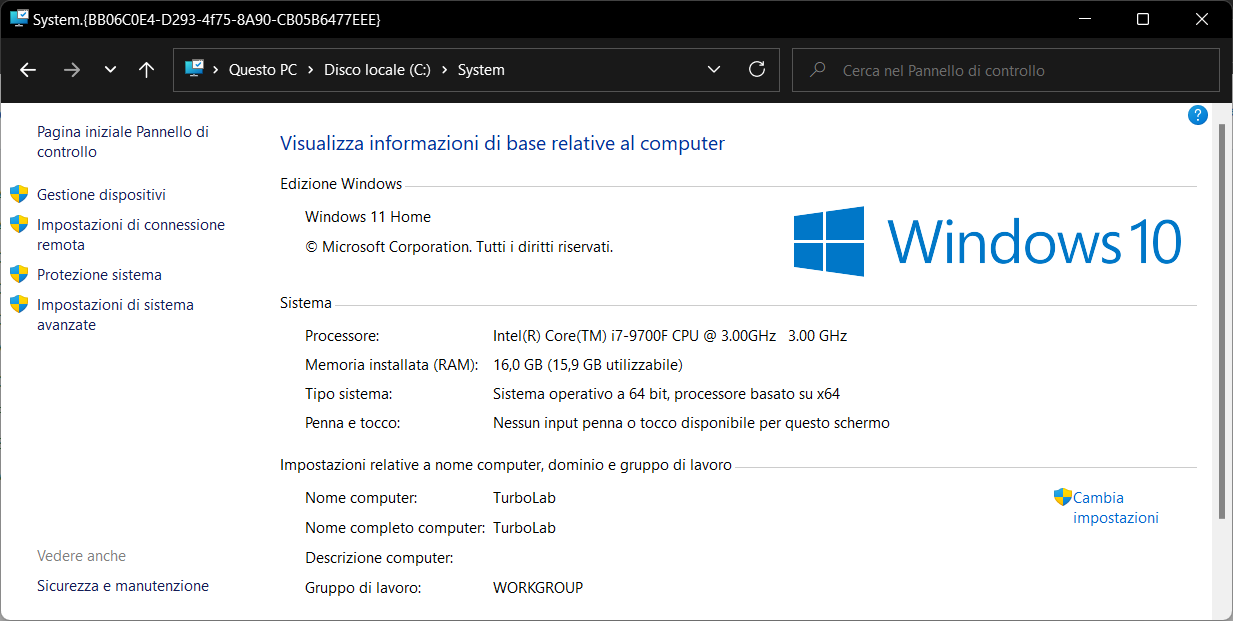
Task: Click the Sistema operativo a 64 bit text
Action: [x=666, y=394]
